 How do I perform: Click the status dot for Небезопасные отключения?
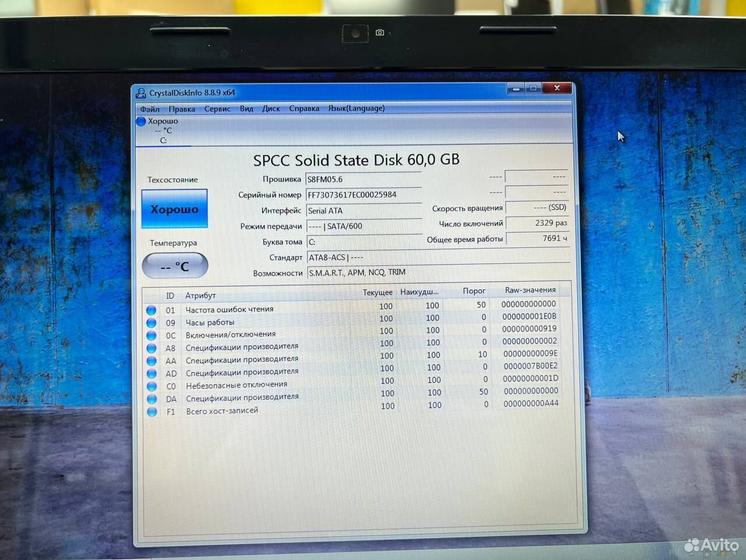click(x=152, y=386)
